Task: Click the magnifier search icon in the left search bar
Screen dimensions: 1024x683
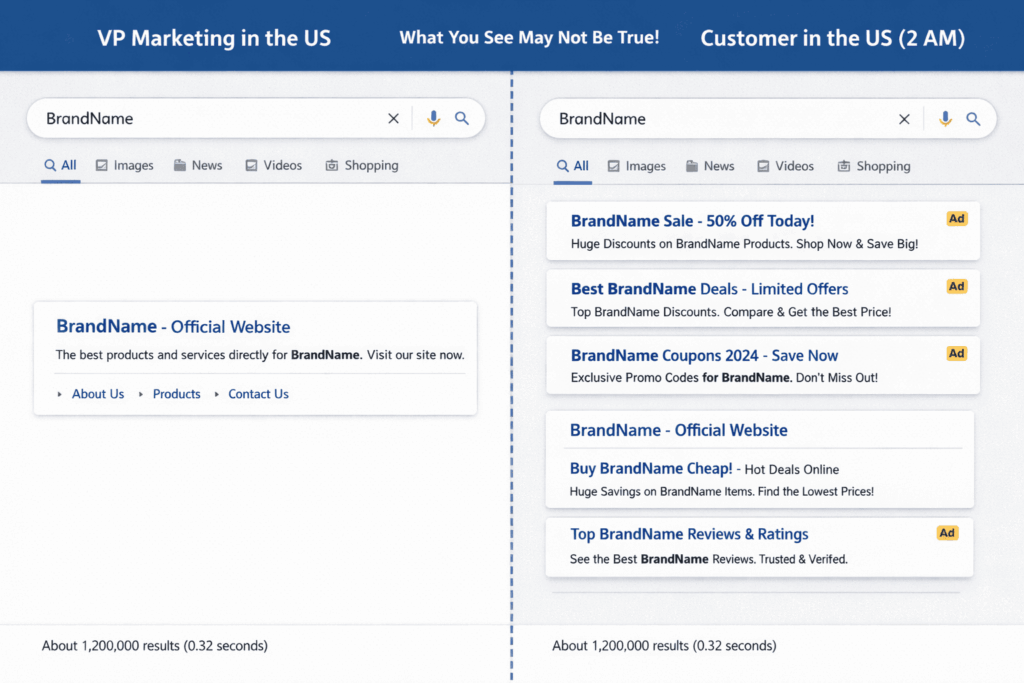Action: pos(462,117)
